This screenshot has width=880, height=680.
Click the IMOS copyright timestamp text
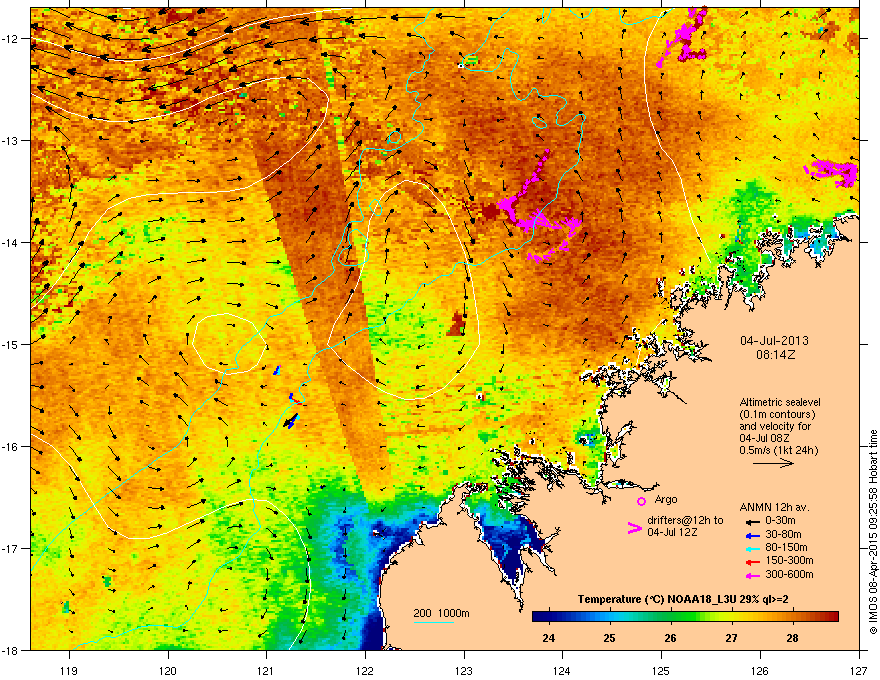pyautogui.click(x=873, y=532)
